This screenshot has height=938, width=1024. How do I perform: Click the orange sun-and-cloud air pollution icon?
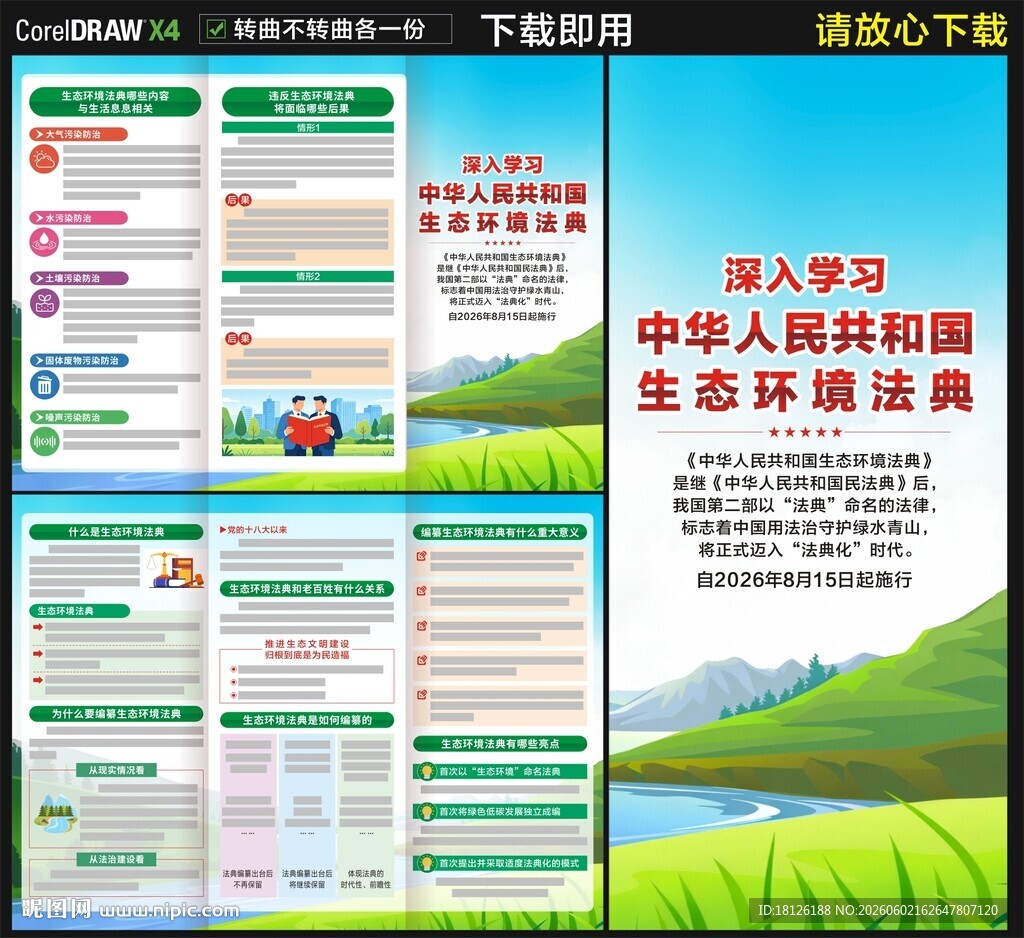tap(44, 159)
